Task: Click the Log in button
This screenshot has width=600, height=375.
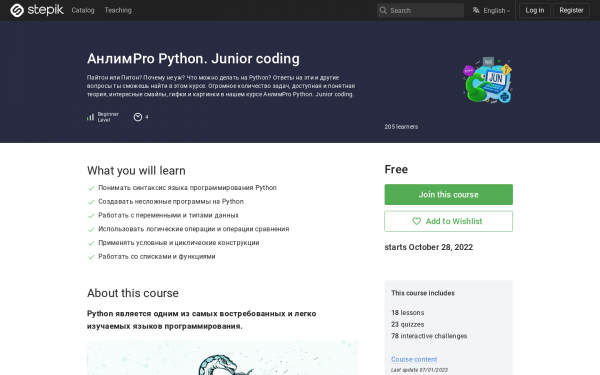Action: click(x=535, y=10)
